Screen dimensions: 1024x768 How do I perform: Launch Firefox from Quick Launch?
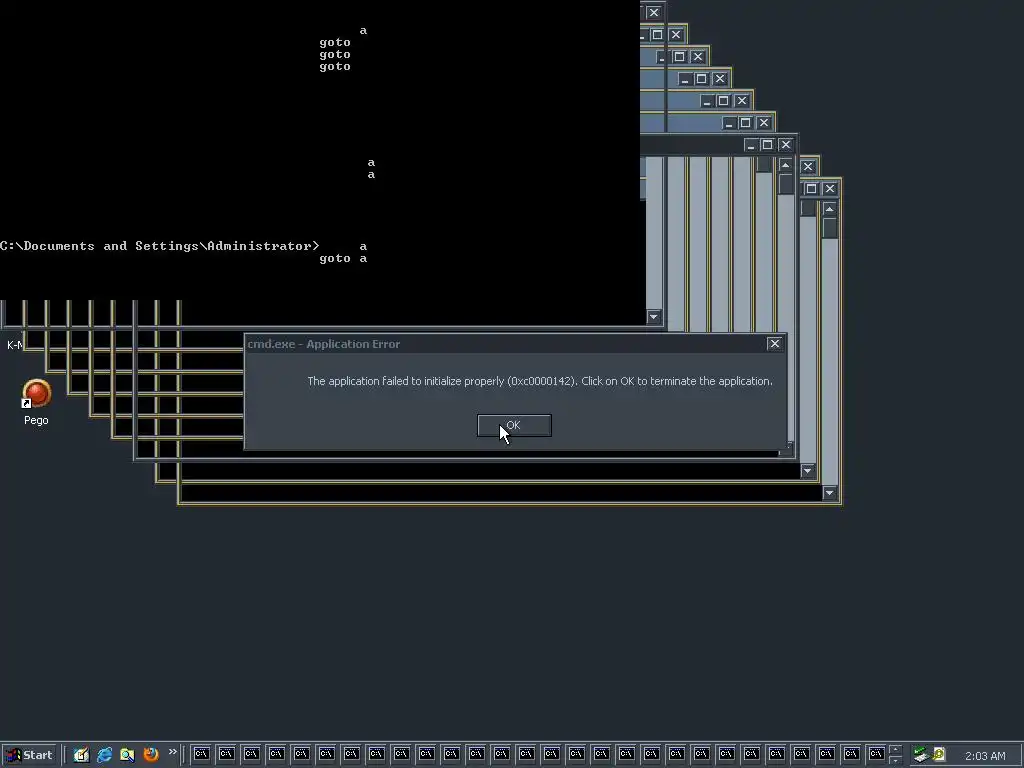(x=151, y=755)
